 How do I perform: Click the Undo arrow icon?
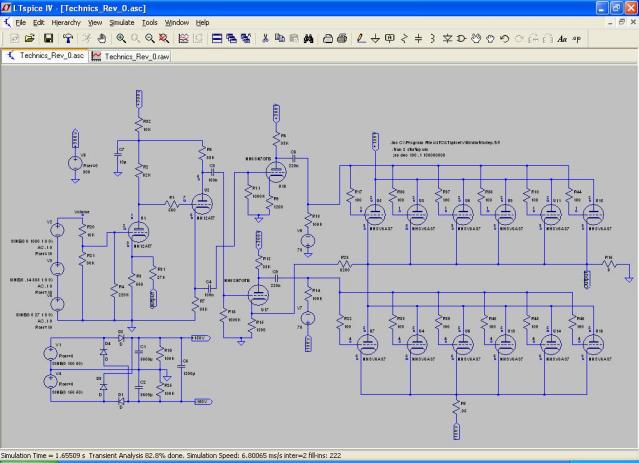pos(505,39)
